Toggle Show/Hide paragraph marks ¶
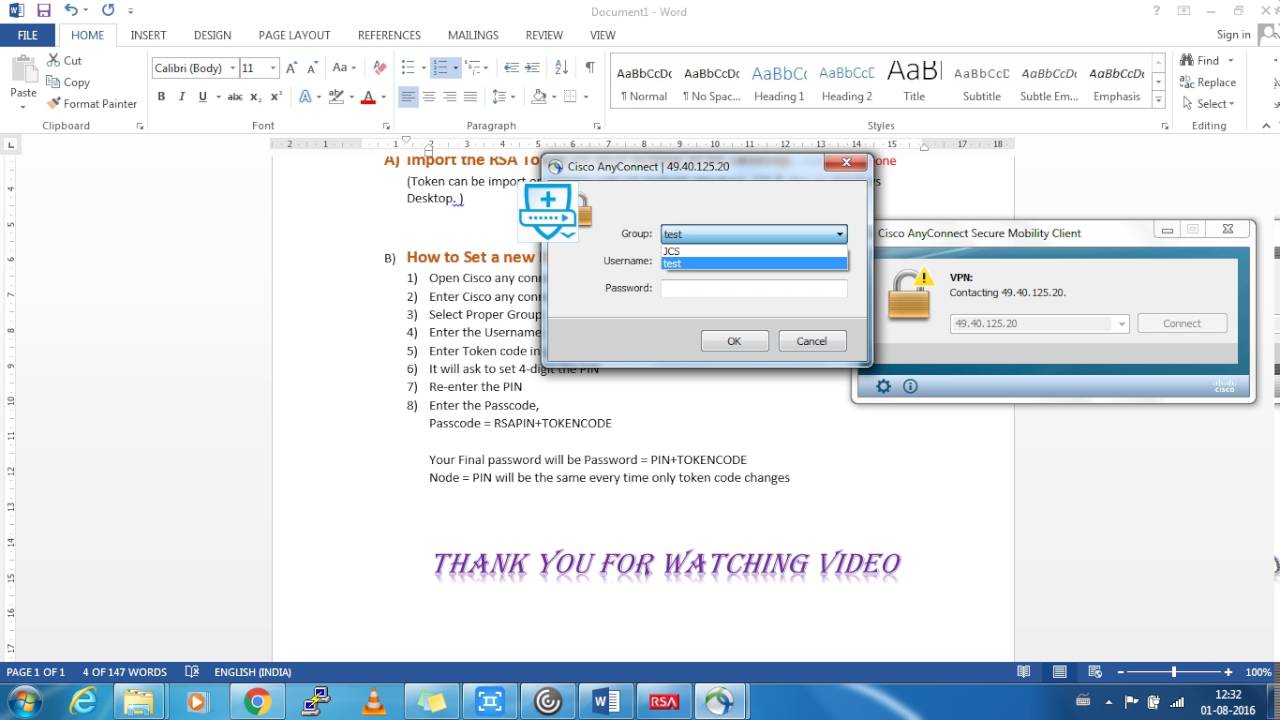This screenshot has height=720, width=1280. point(590,68)
